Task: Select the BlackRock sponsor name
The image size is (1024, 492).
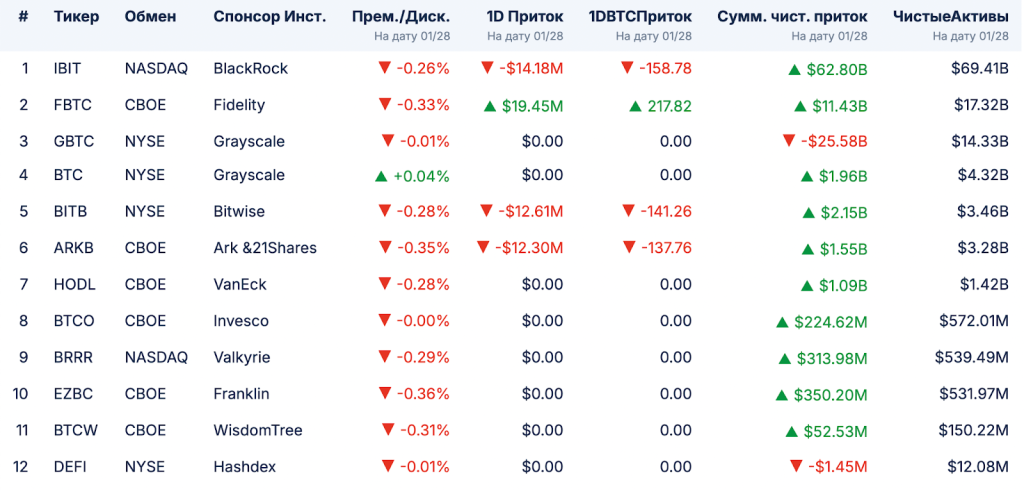Action: point(250,69)
